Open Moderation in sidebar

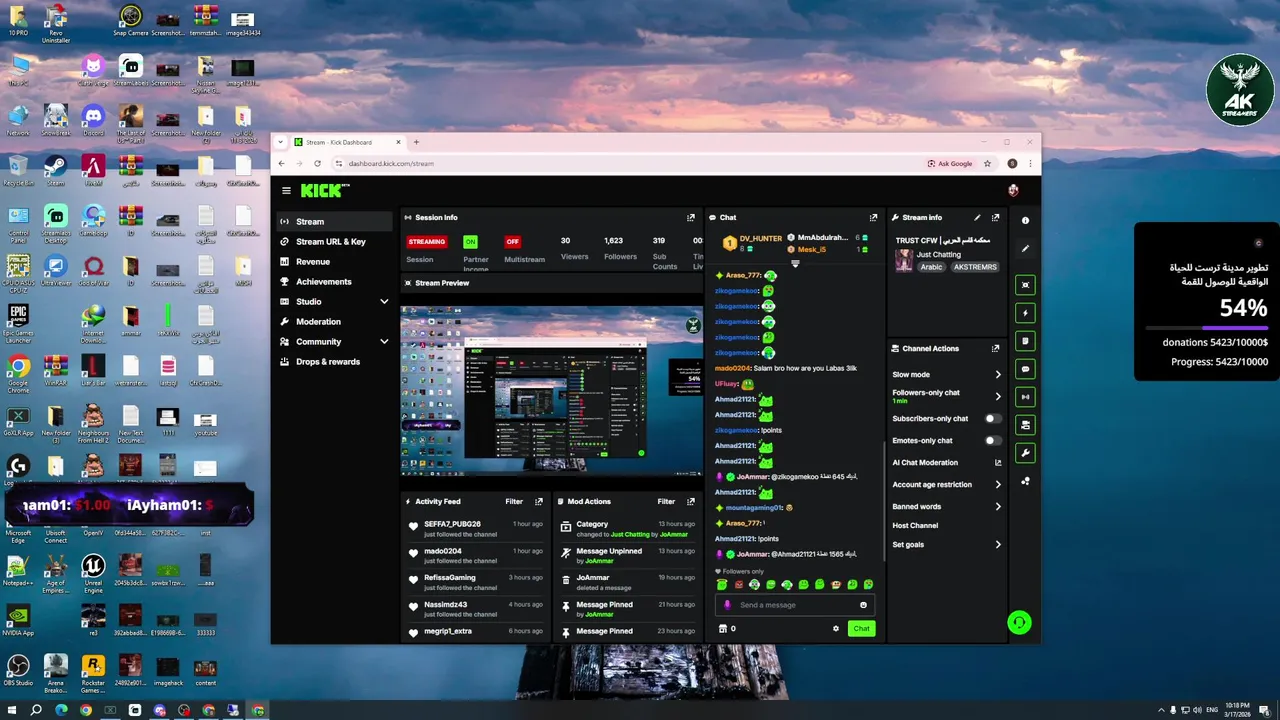(334, 322)
